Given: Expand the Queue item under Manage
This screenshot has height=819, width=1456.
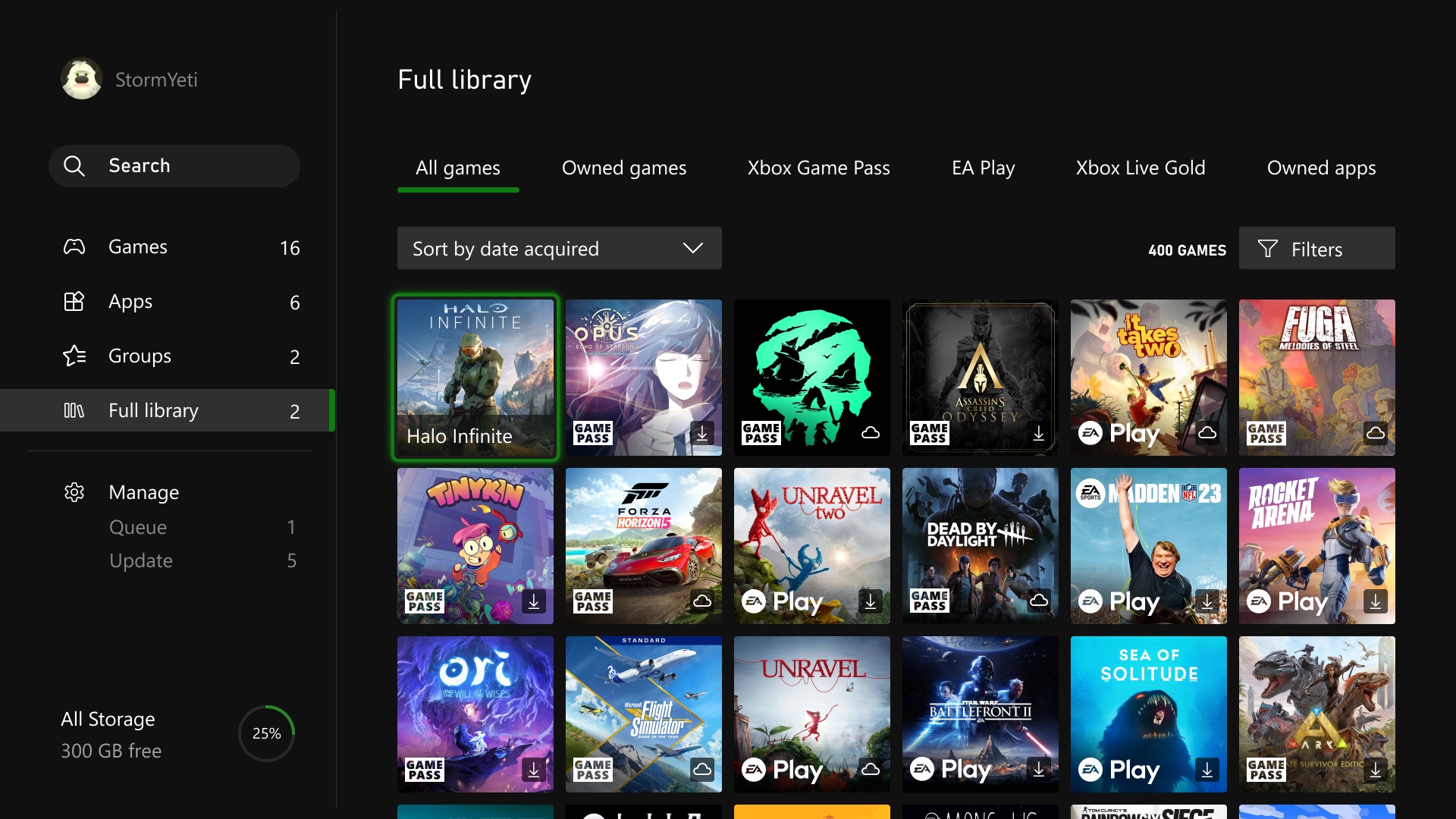Looking at the screenshot, I should [x=138, y=526].
